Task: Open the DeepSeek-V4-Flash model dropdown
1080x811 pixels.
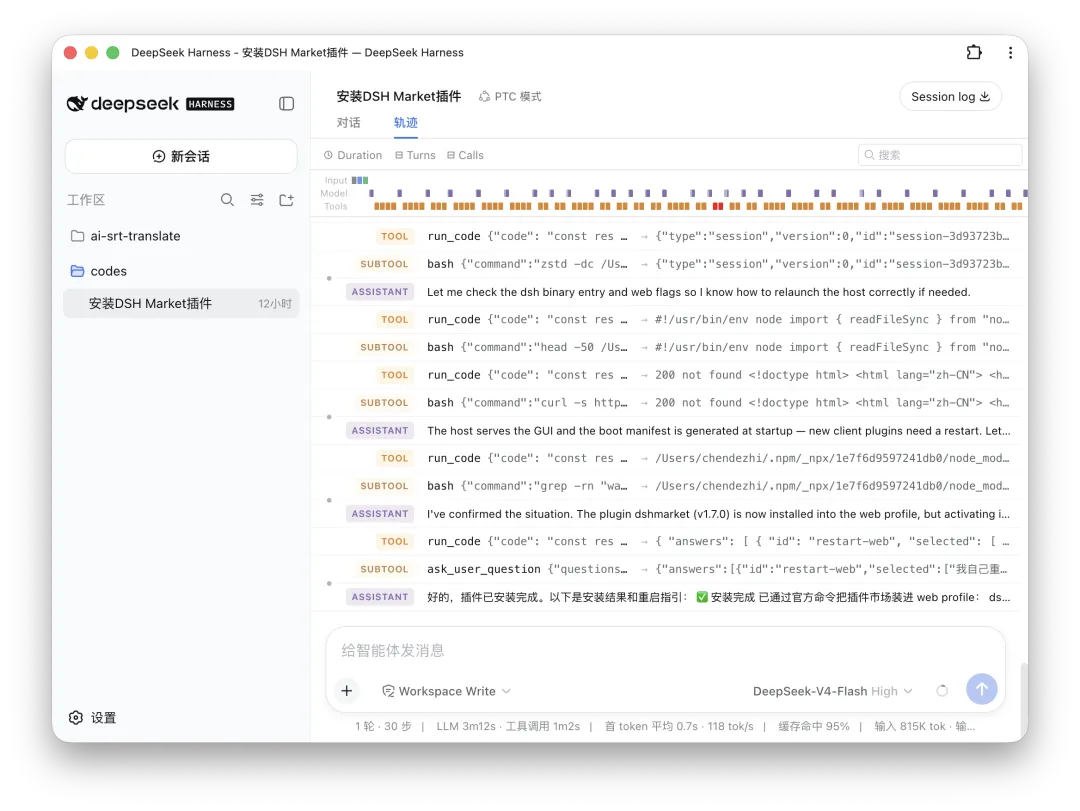Action: pos(832,690)
